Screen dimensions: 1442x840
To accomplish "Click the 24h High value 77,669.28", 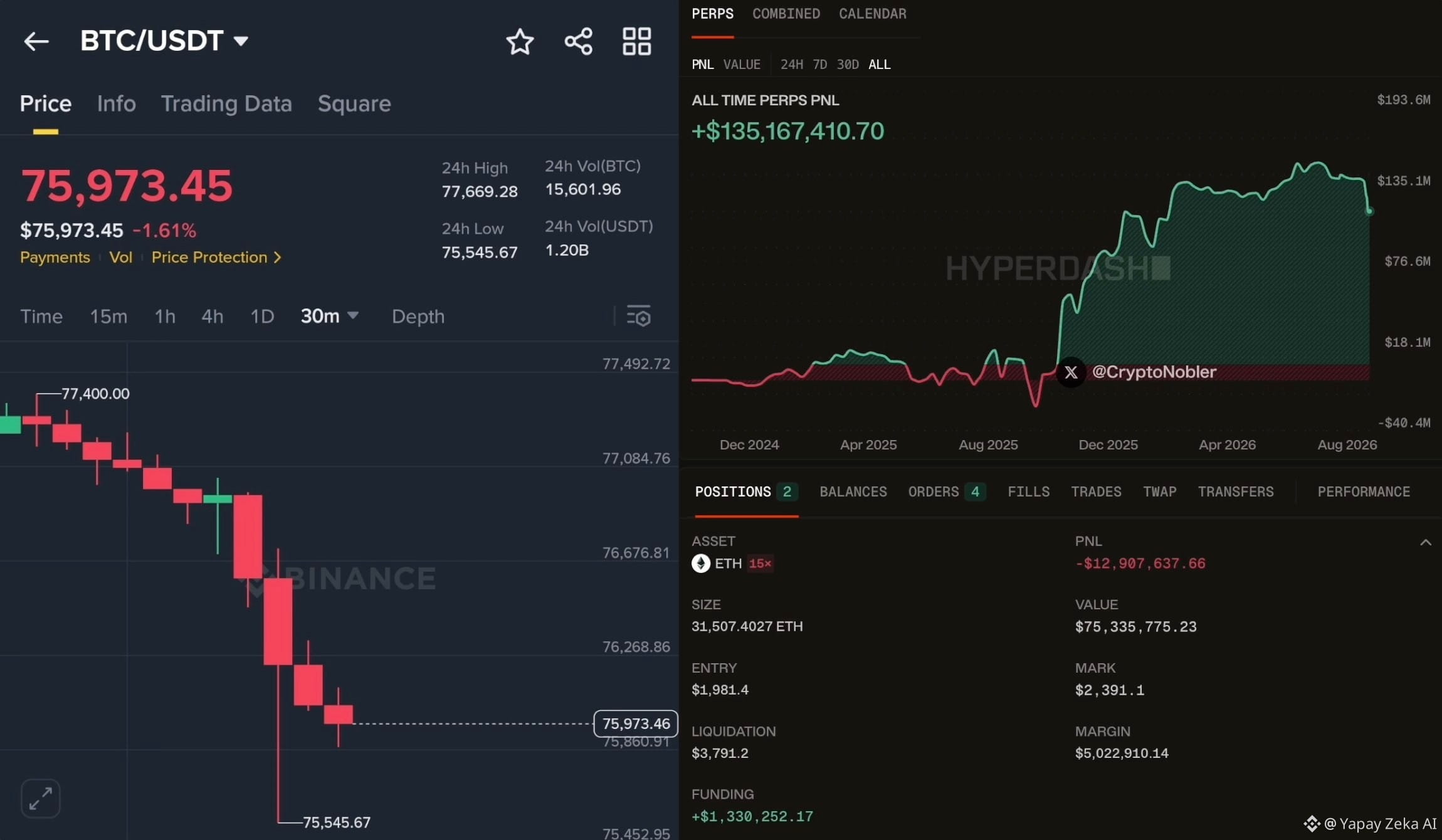I will pyautogui.click(x=480, y=191).
